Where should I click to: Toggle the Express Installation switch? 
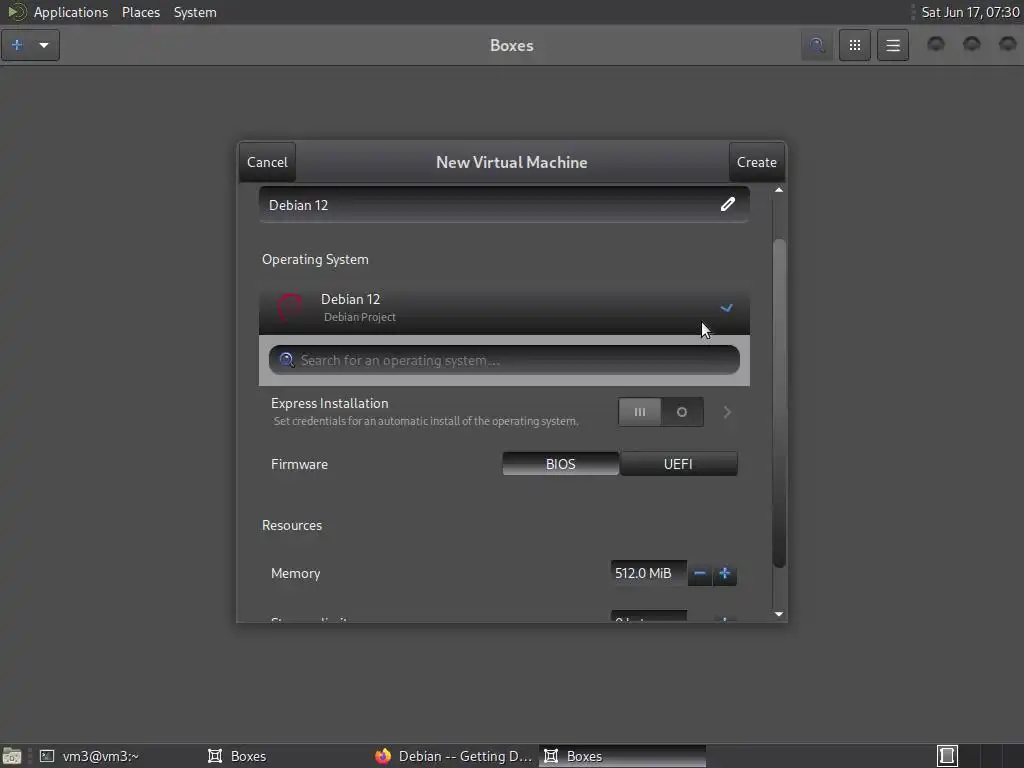pos(661,412)
